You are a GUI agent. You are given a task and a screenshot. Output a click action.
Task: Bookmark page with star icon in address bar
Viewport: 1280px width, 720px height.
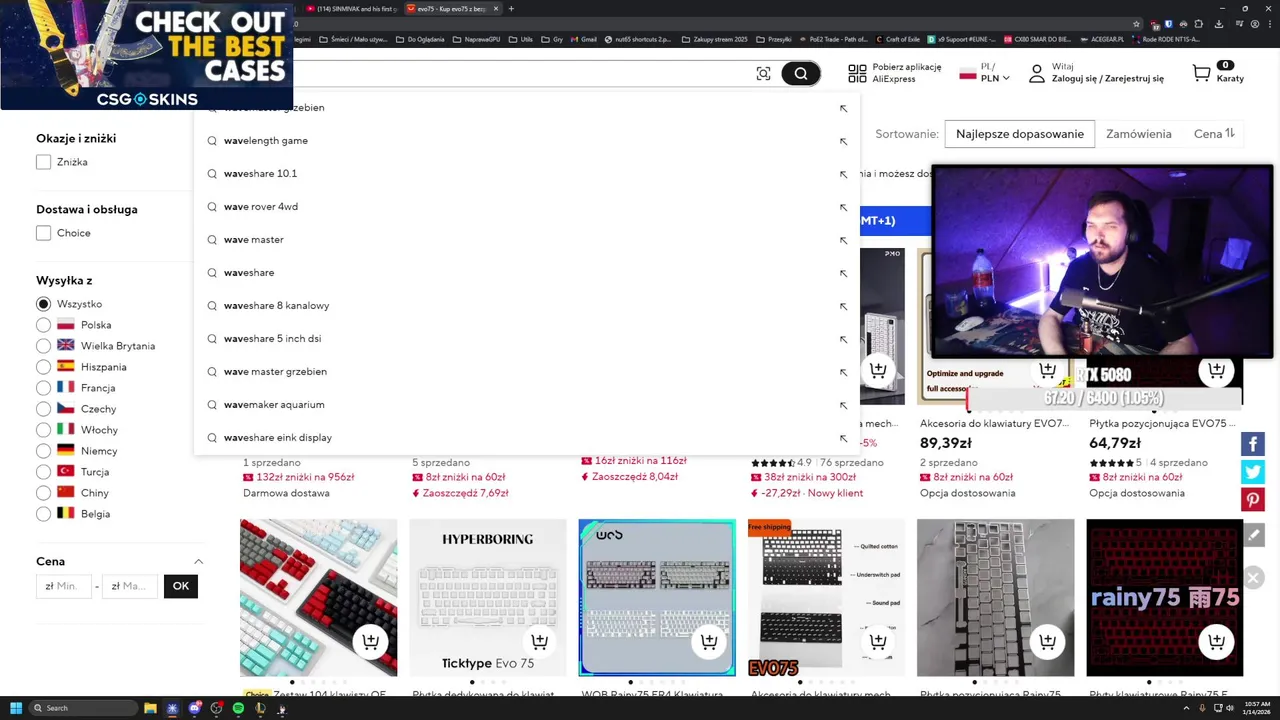coord(1135,23)
